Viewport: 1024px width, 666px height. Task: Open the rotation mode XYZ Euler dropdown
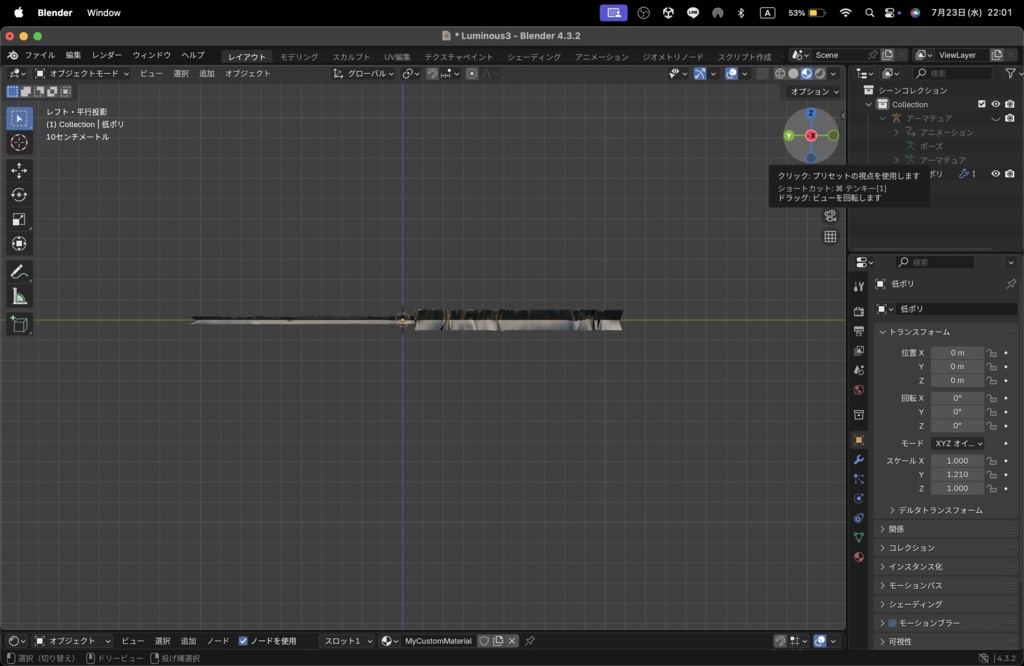tap(957, 443)
